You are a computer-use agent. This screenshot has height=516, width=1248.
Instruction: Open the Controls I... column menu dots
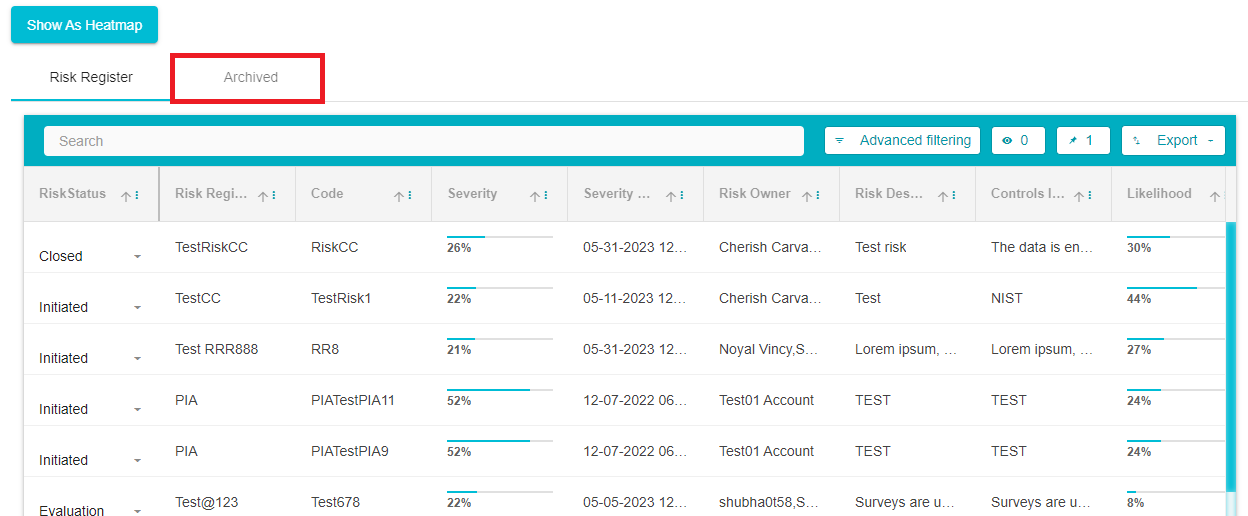tap(1090, 196)
